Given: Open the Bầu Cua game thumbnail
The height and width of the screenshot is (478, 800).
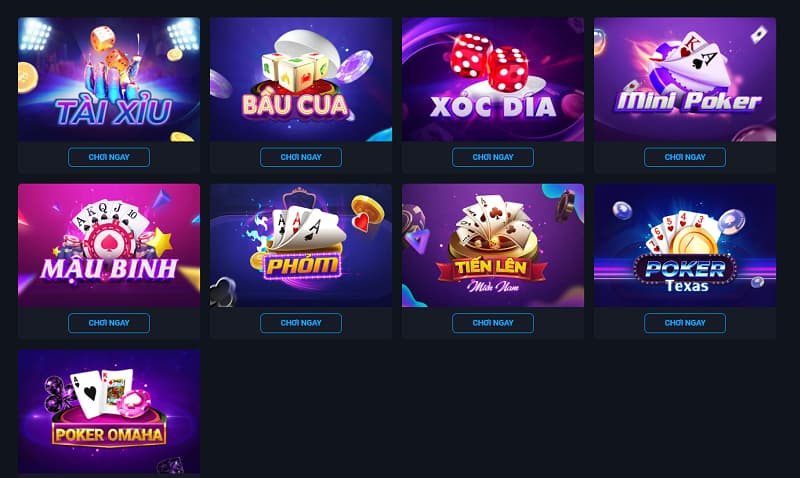Looking at the screenshot, I should tap(301, 80).
